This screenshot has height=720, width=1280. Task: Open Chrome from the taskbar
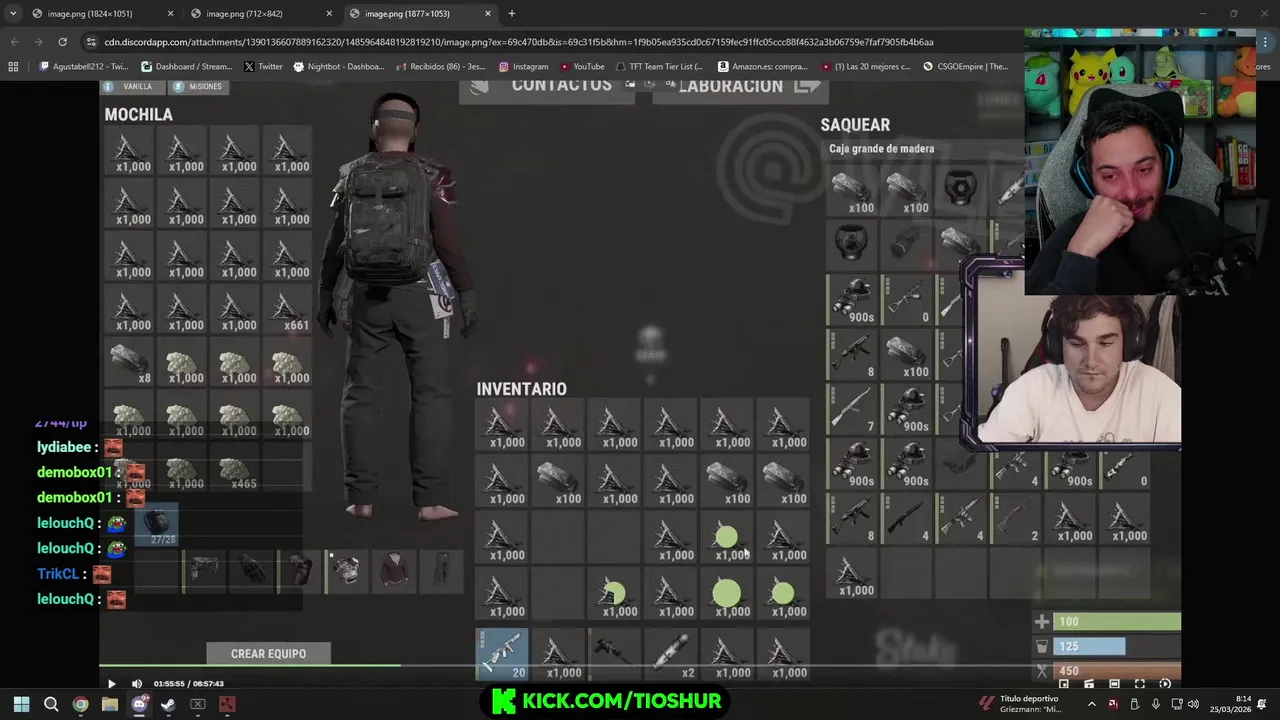point(80,704)
